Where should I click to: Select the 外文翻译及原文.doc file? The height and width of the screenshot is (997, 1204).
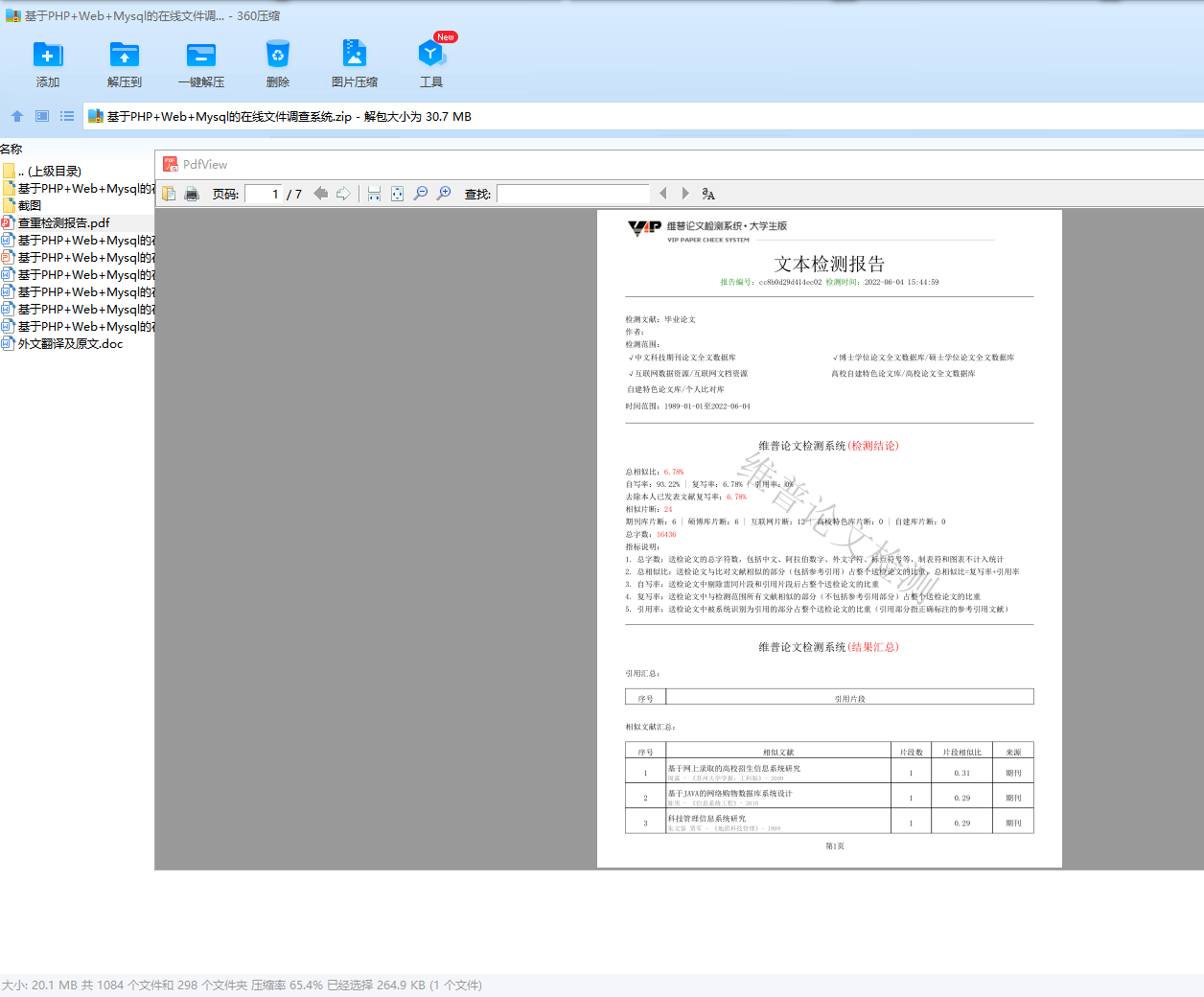pos(77,344)
